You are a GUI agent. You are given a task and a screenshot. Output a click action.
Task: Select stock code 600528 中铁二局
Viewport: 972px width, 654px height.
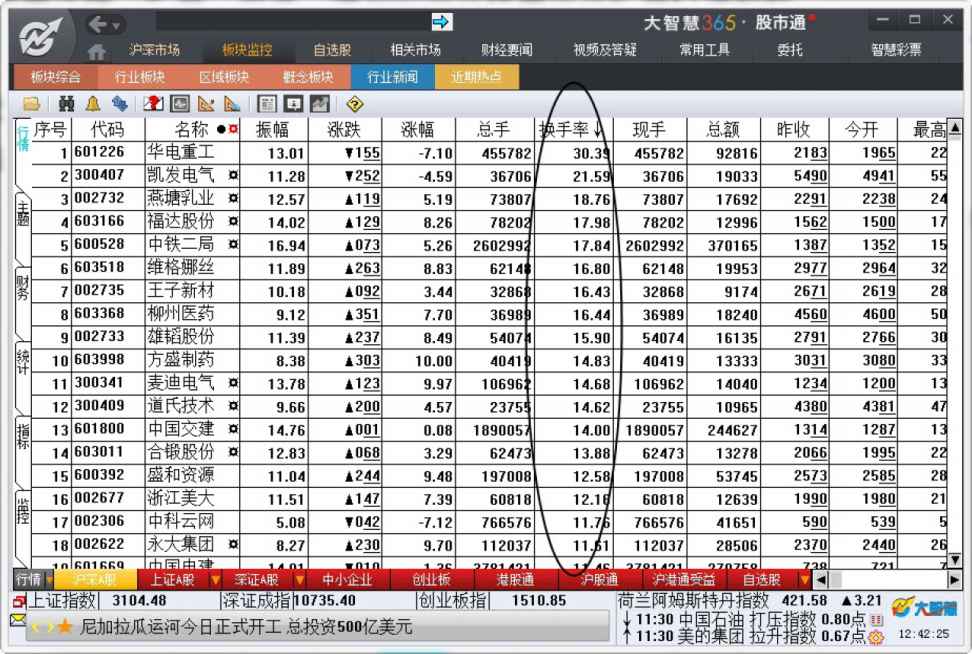[489, 245]
